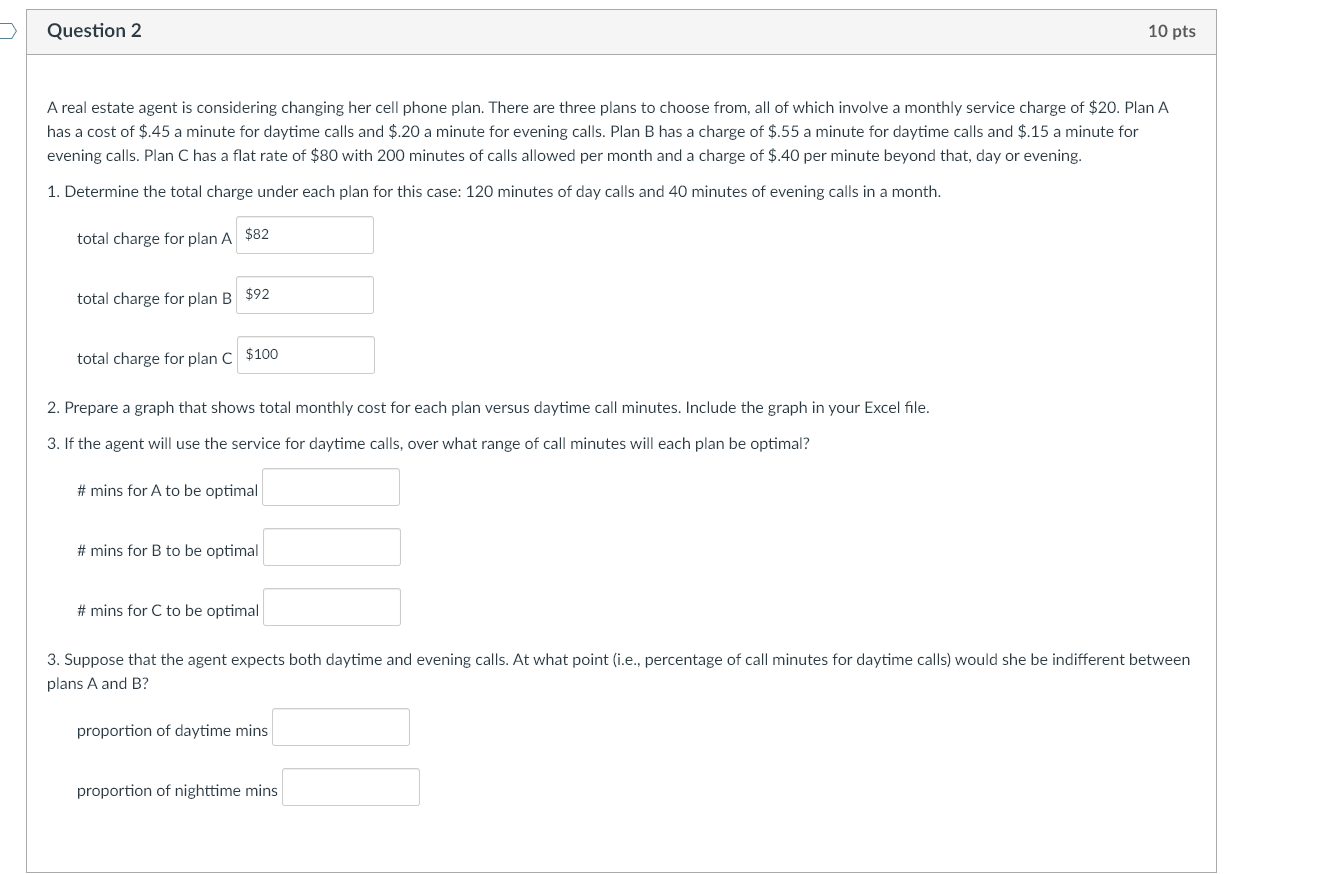Screen dimensions: 1324x874
Task: Click the total charge for plan B field
Action: 304,295
